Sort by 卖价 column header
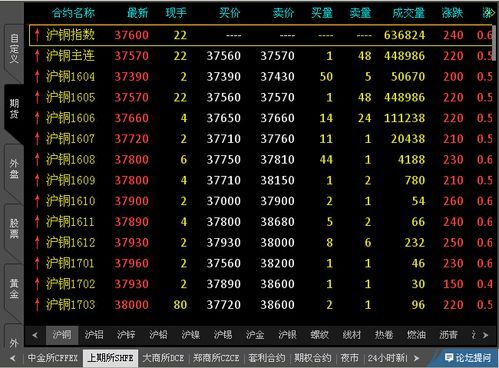 (x=283, y=13)
